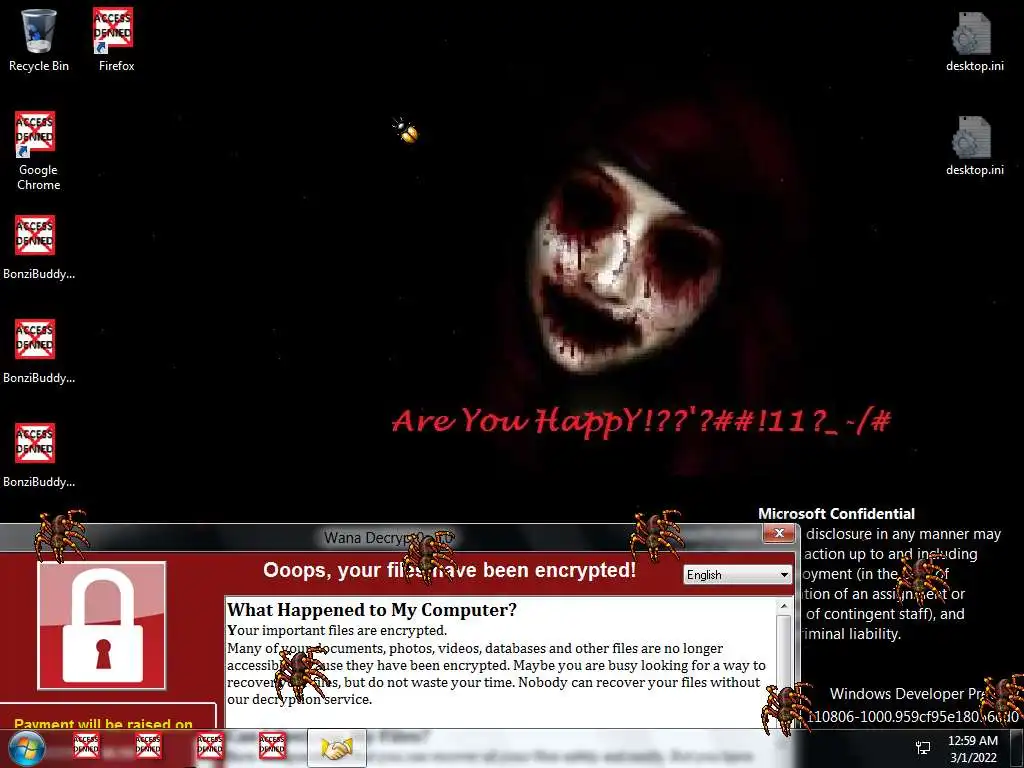1024x768 pixels.
Task: Click the Access Denied taskbar icon beside Start
Action: [x=86, y=744]
